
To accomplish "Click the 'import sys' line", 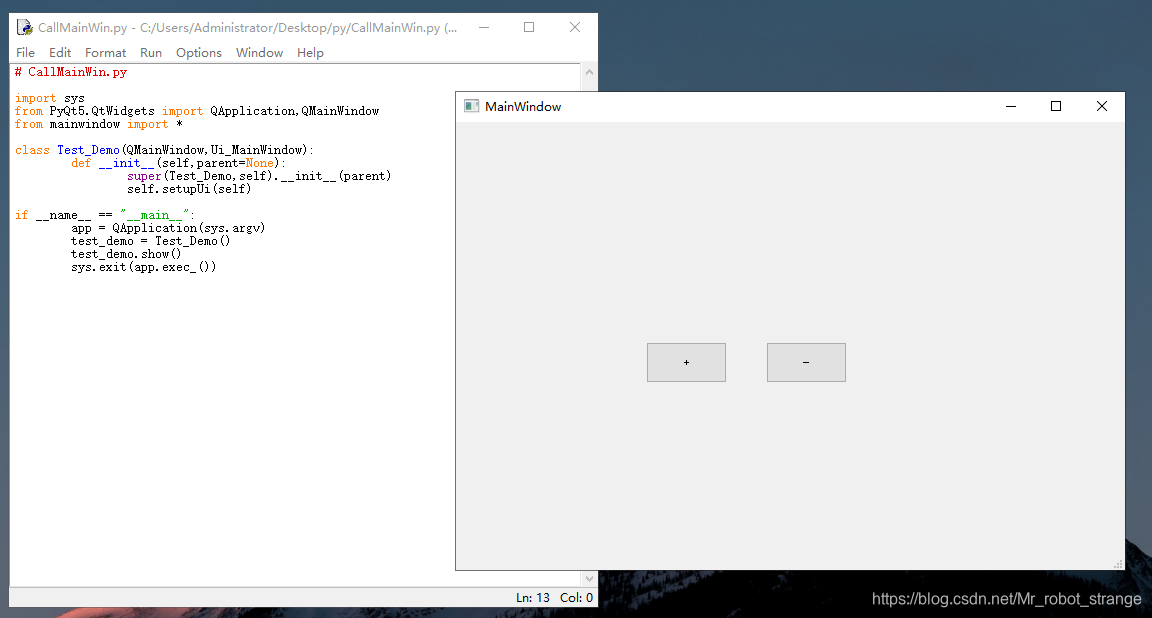I will pos(50,98).
